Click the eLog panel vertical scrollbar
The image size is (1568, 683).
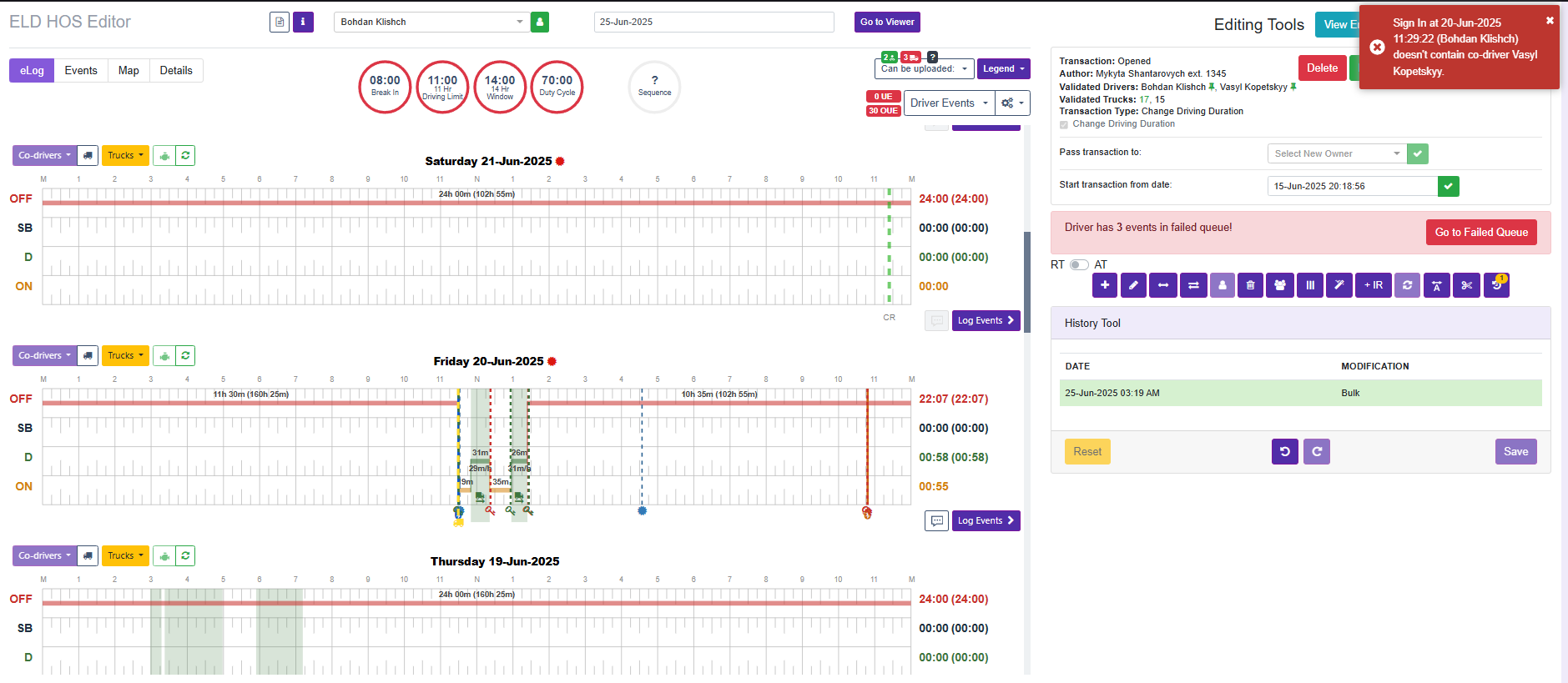(1027, 284)
